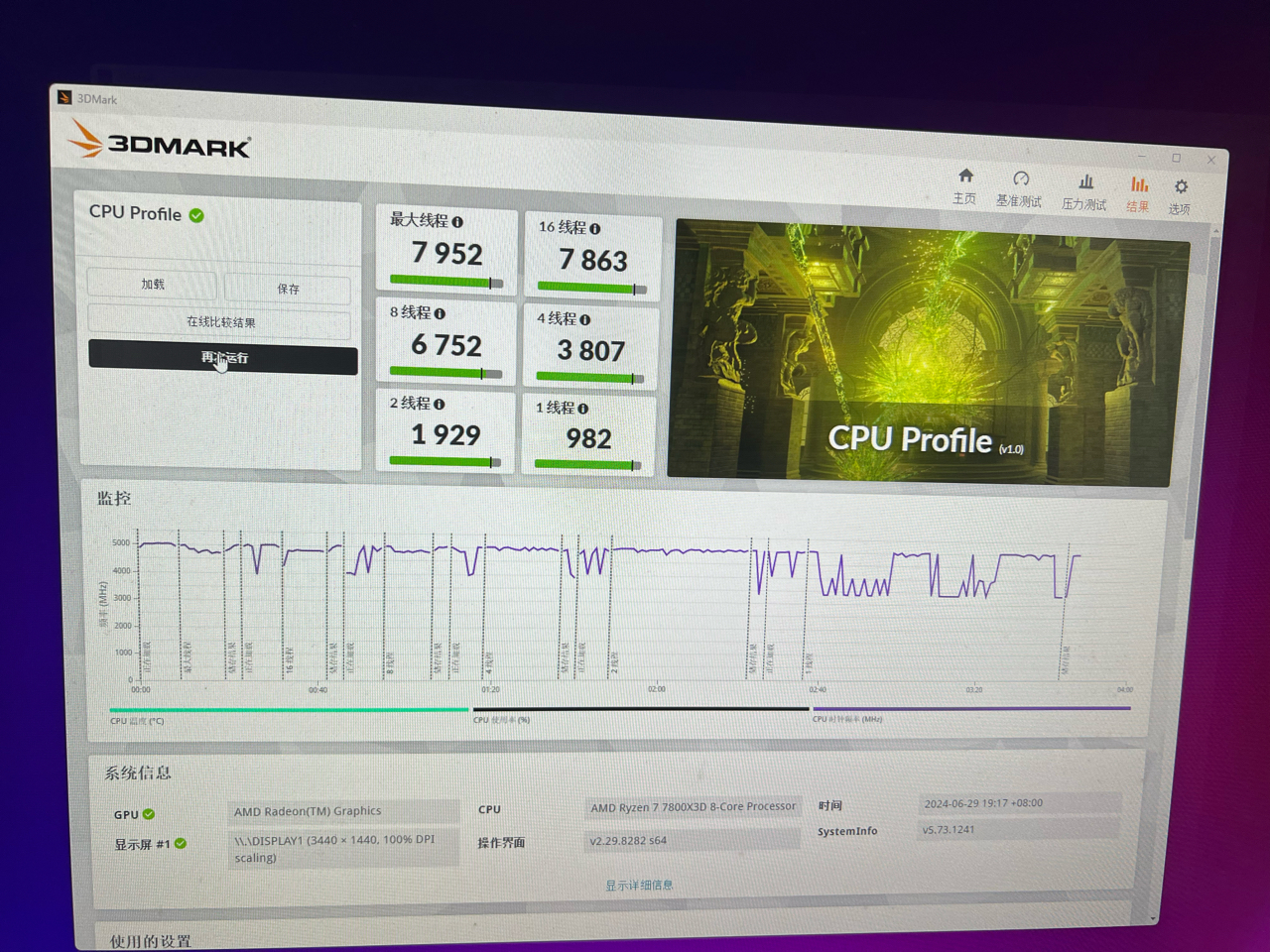Screen dimensions: 1270x952
Task: Click the CPU Profile title in sidebar
Action: pos(135,213)
